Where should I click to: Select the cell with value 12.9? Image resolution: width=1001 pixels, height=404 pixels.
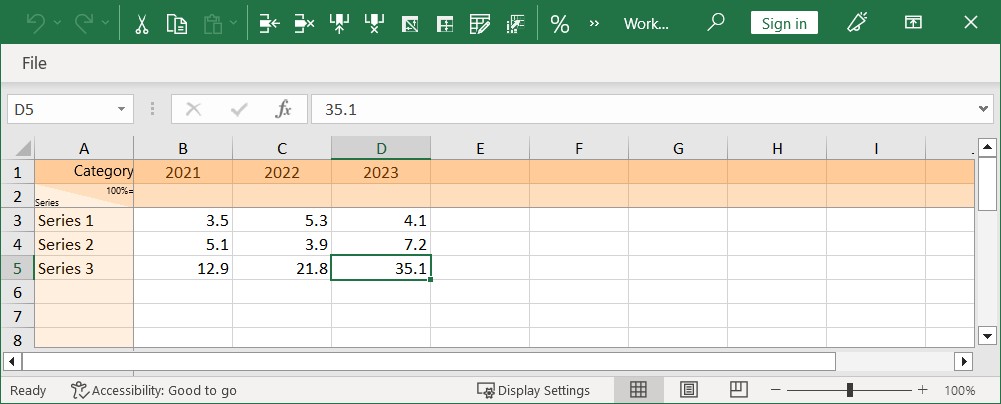tap(183, 268)
